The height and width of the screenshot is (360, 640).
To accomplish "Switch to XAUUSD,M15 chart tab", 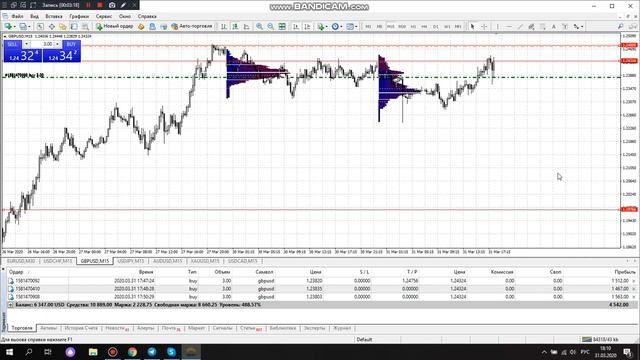I will point(205,261).
